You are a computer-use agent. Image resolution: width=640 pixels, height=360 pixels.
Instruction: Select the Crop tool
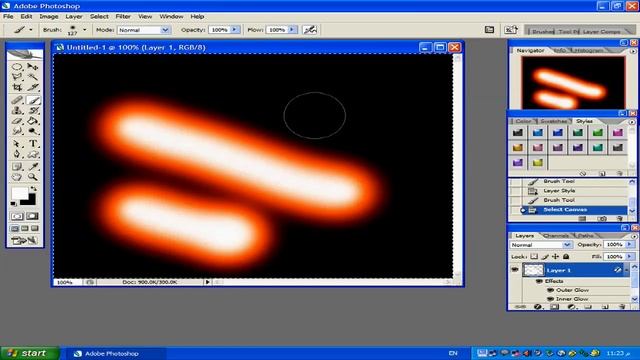click(x=17, y=87)
